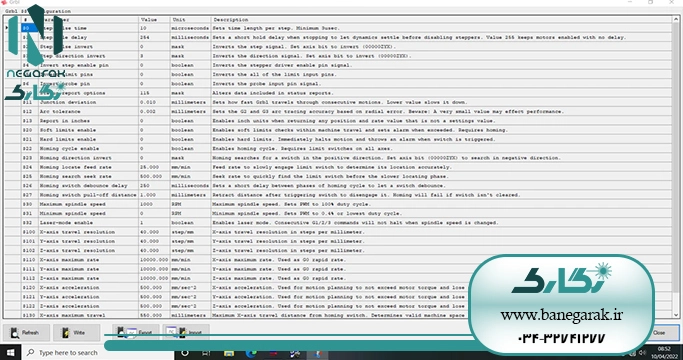The width and height of the screenshot is (683, 360).
Task: Click the Import button
Action: click(186, 333)
